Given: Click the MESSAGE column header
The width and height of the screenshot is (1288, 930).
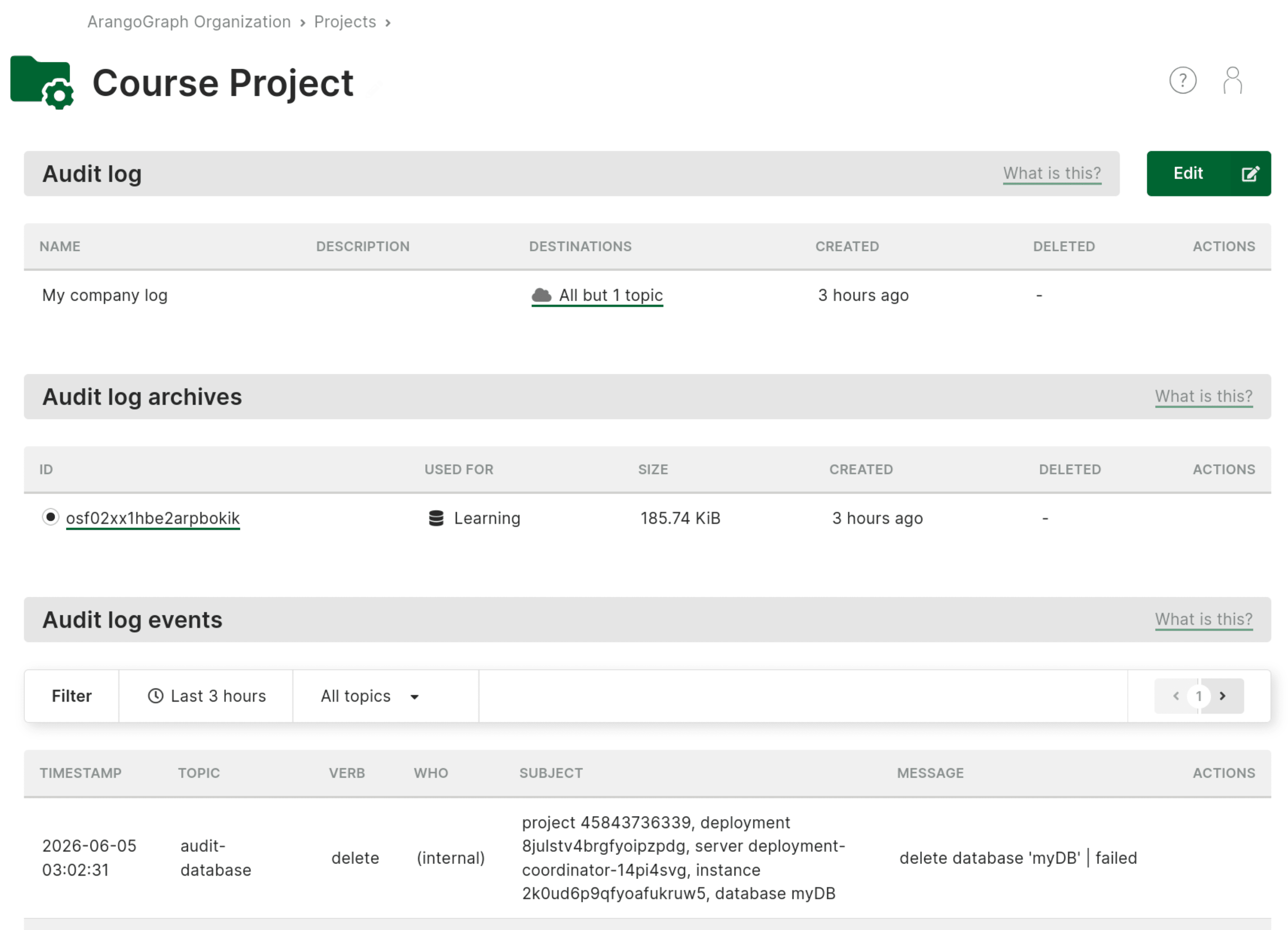Looking at the screenshot, I should 930,773.
